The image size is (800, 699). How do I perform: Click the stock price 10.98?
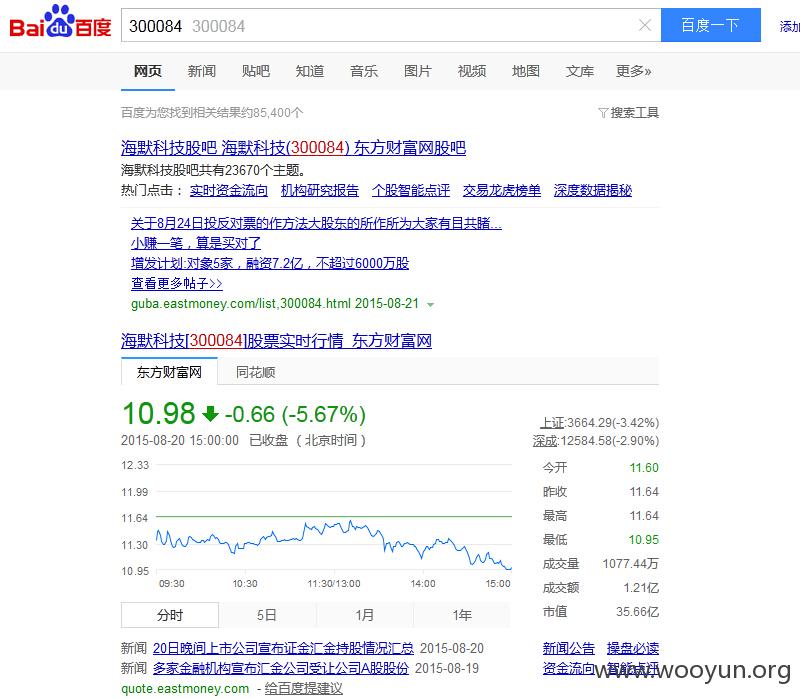pyautogui.click(x=159, y=413)
